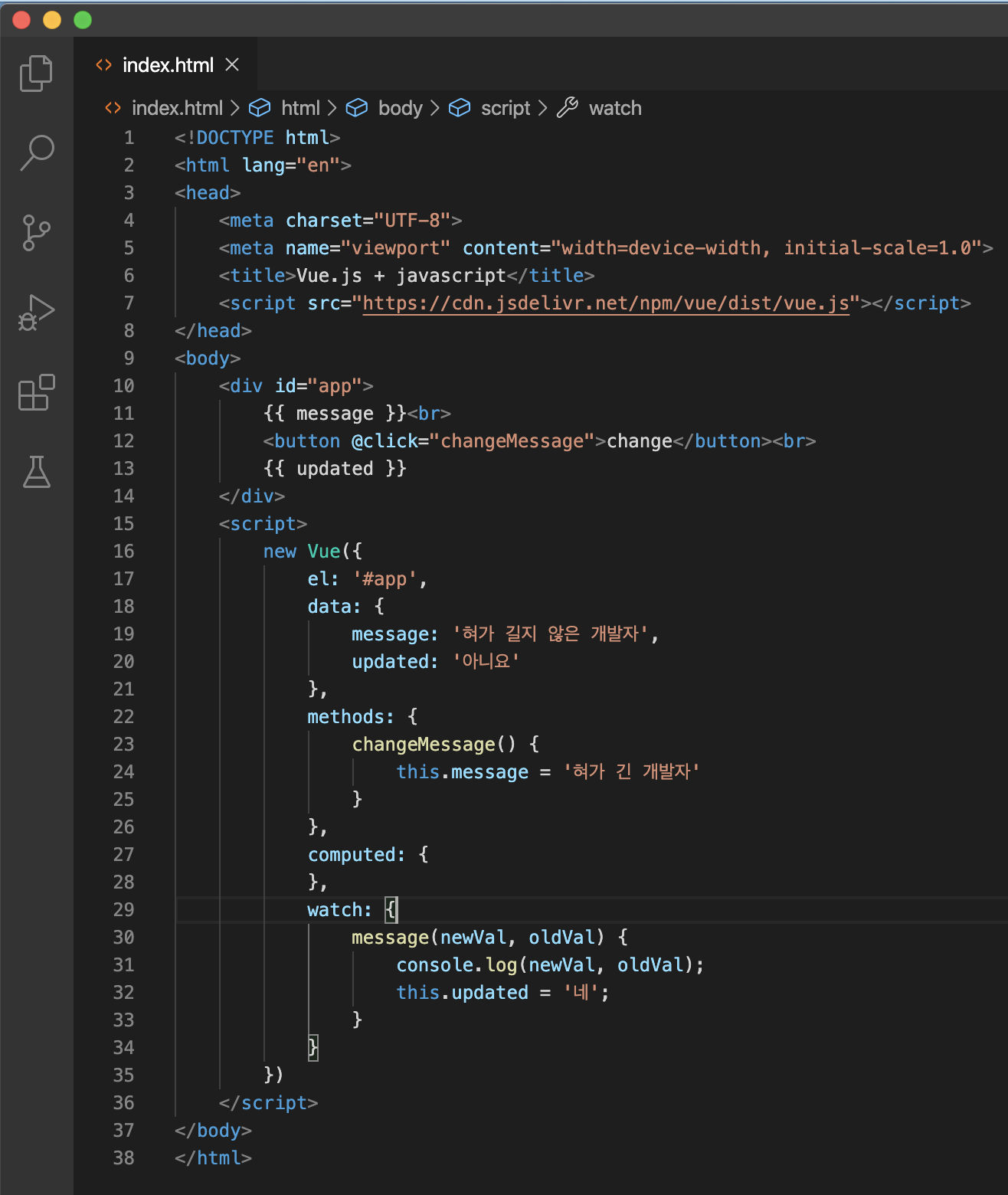Click the index.html breadcrumb
The image size is (1008, 1195).
[x=177, y=108]
